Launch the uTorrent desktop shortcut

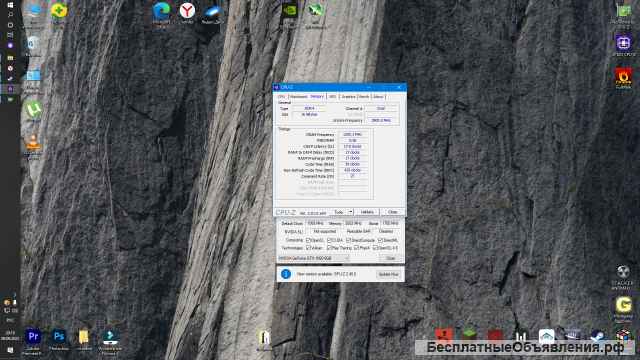coord(33,110)
